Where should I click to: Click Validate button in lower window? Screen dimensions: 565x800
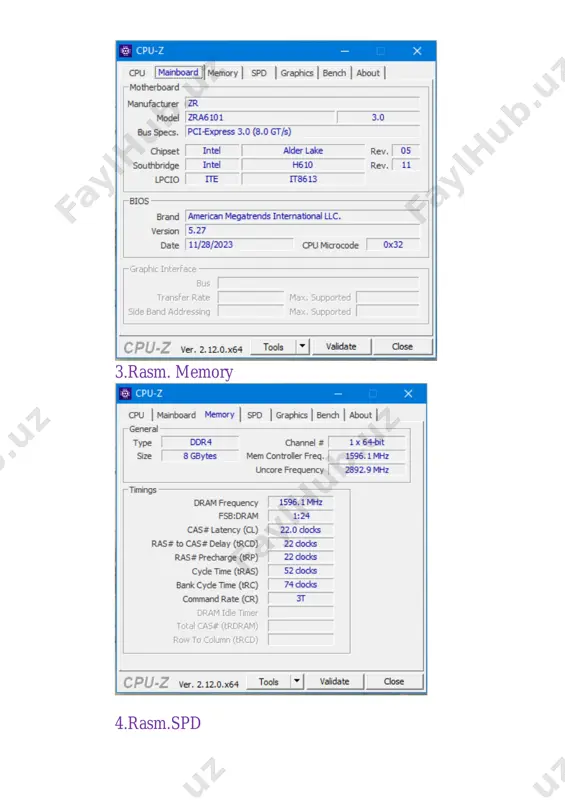(x=335, y=681)
